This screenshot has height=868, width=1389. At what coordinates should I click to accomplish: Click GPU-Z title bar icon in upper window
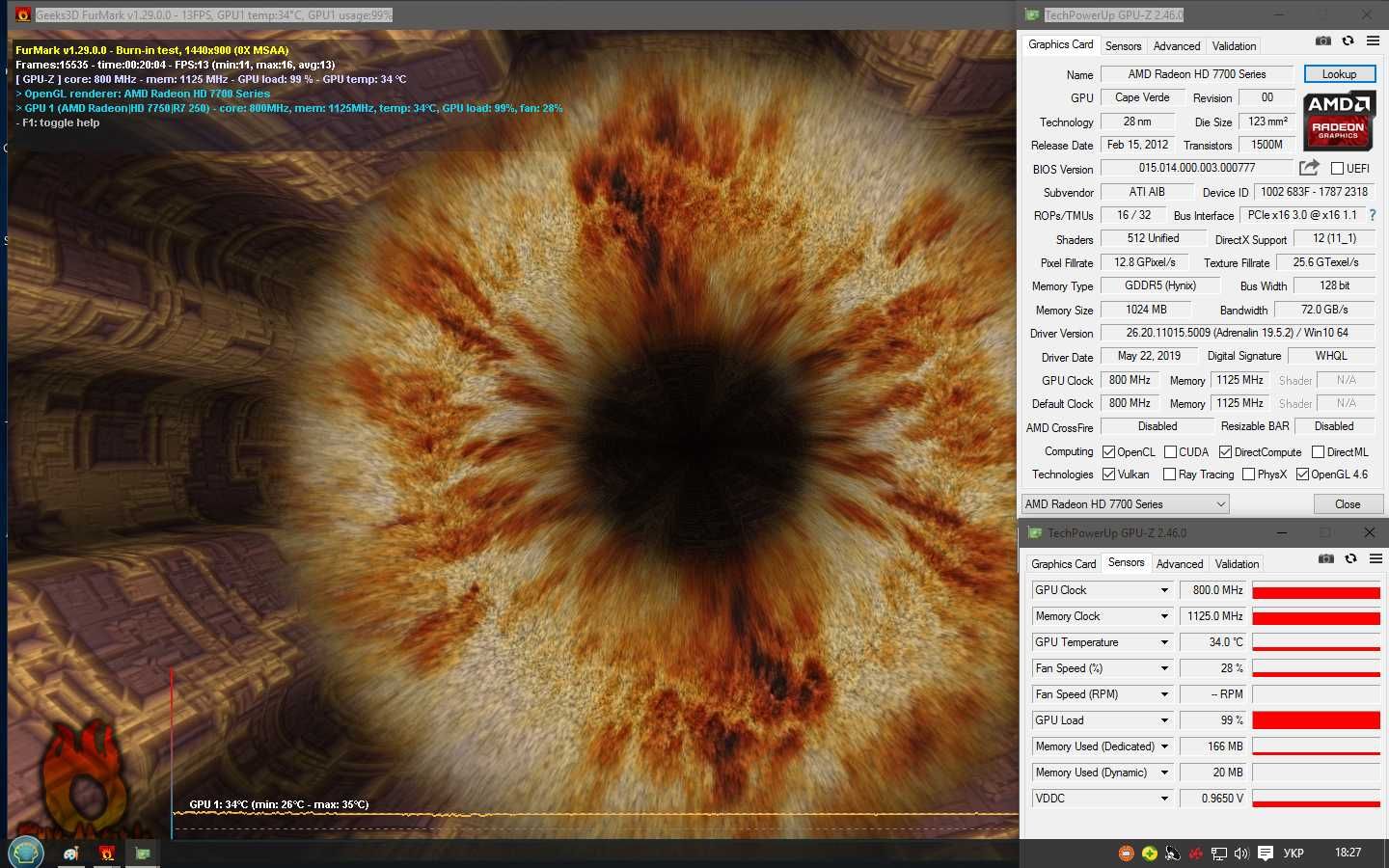(x=1032, y=14)
